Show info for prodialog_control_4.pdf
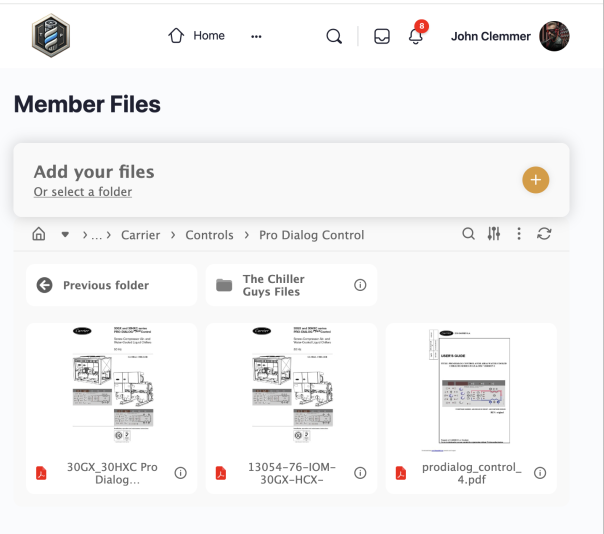This screenshot has height=534, width=604. [x=540, y=473]
